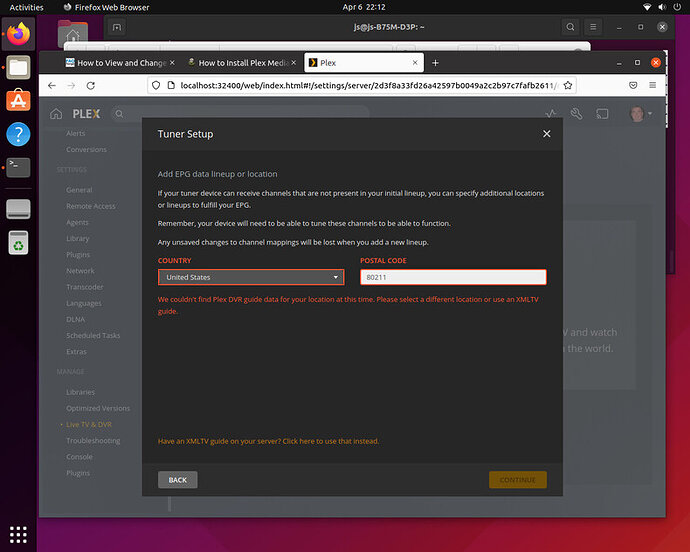Open Files from Ubuntu dock

point(18,67)
